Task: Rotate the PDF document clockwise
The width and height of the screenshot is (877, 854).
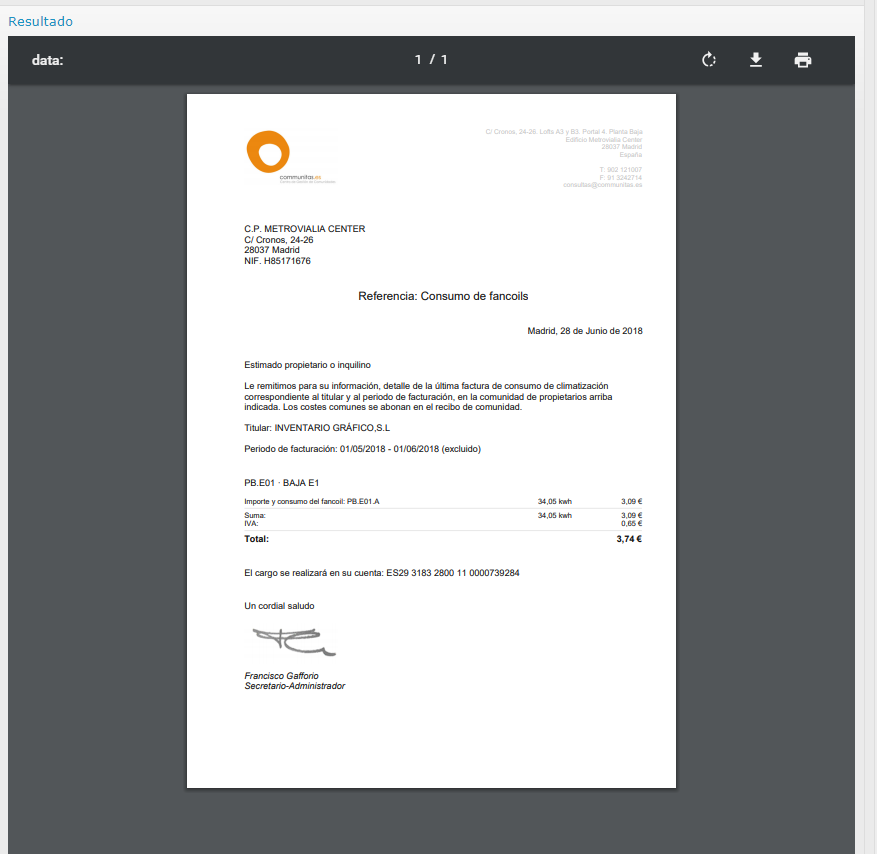Action: click(709, 60)
